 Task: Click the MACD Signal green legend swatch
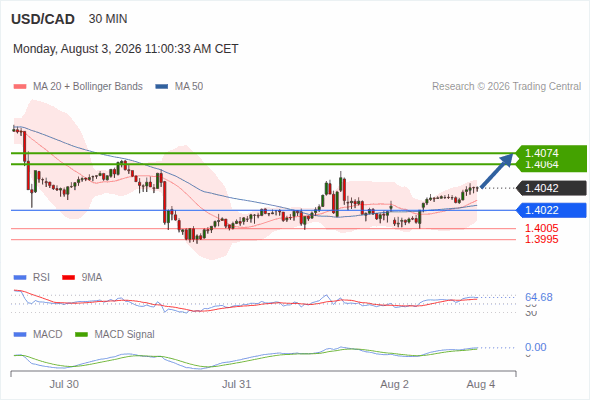pos(81,335)
